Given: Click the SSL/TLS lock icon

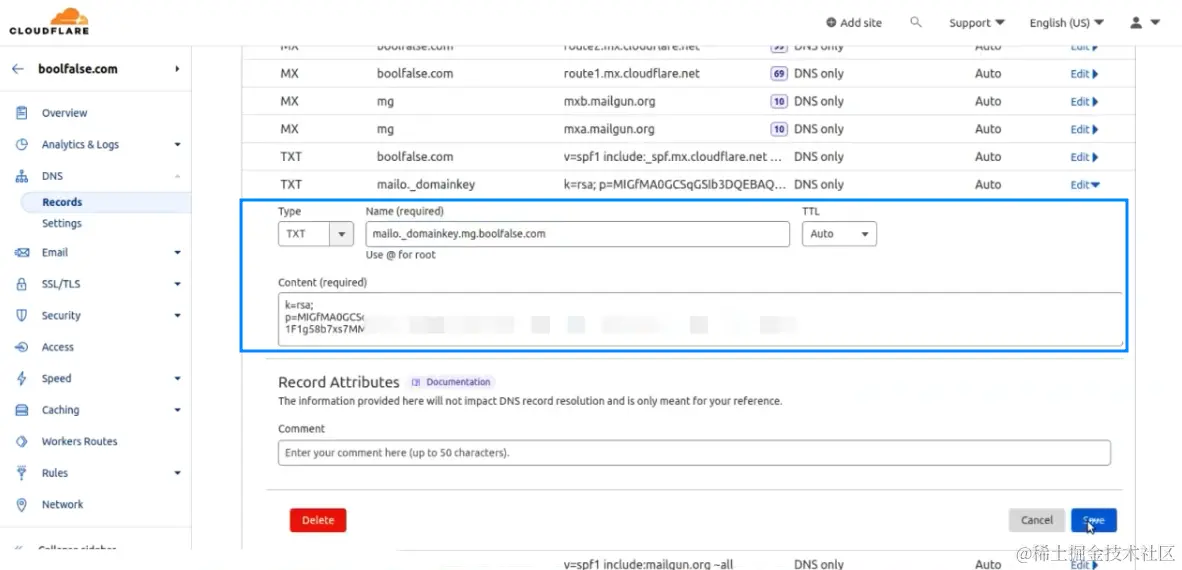Looking at the screenshot, I should (22, 284).
